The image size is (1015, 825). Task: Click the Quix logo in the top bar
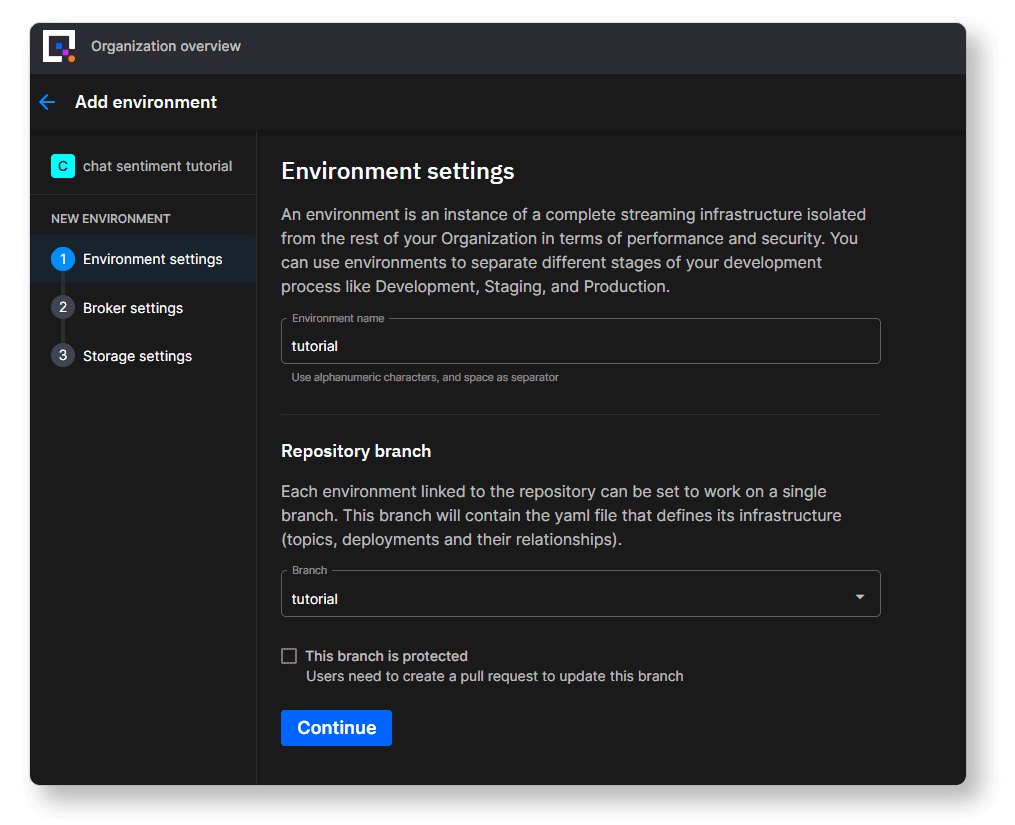(x=58, y=46)
